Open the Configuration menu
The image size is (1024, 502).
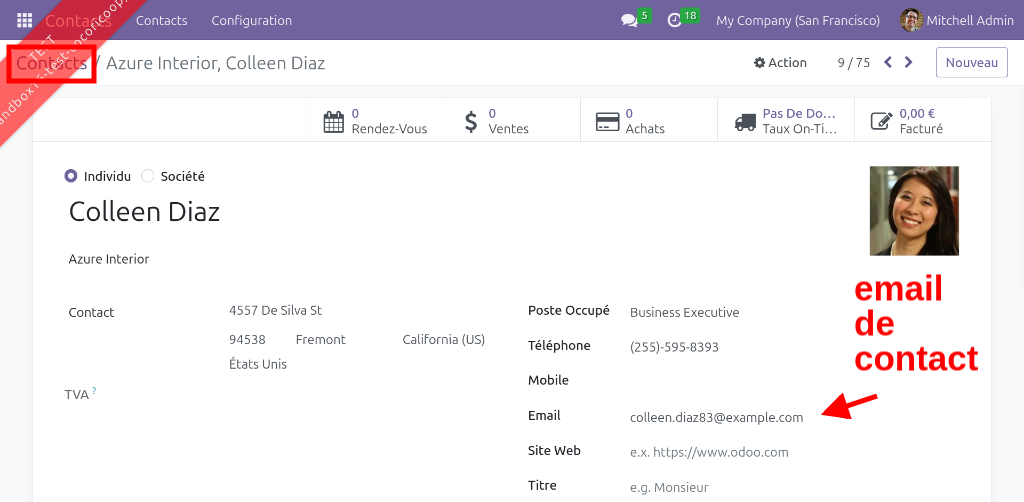point(251,20)
